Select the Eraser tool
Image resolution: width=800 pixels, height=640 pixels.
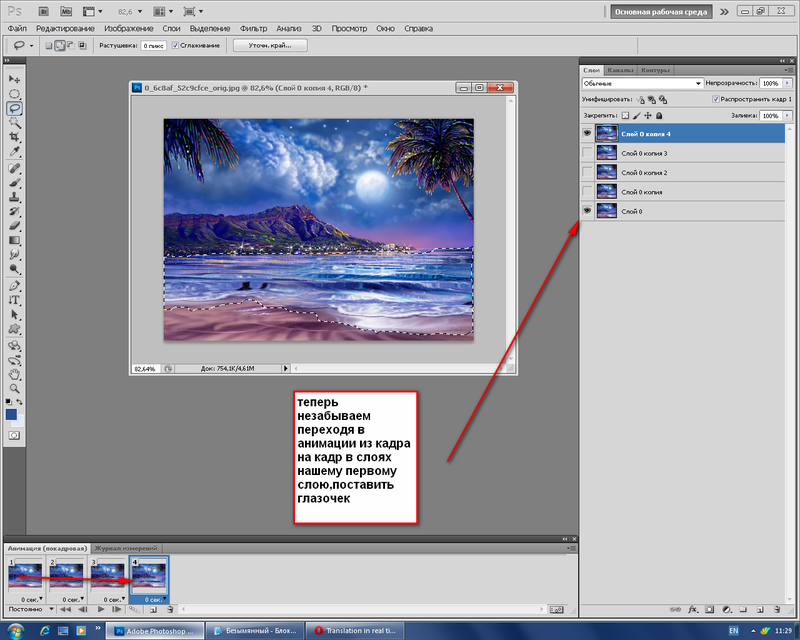click(x=14, y=226)
